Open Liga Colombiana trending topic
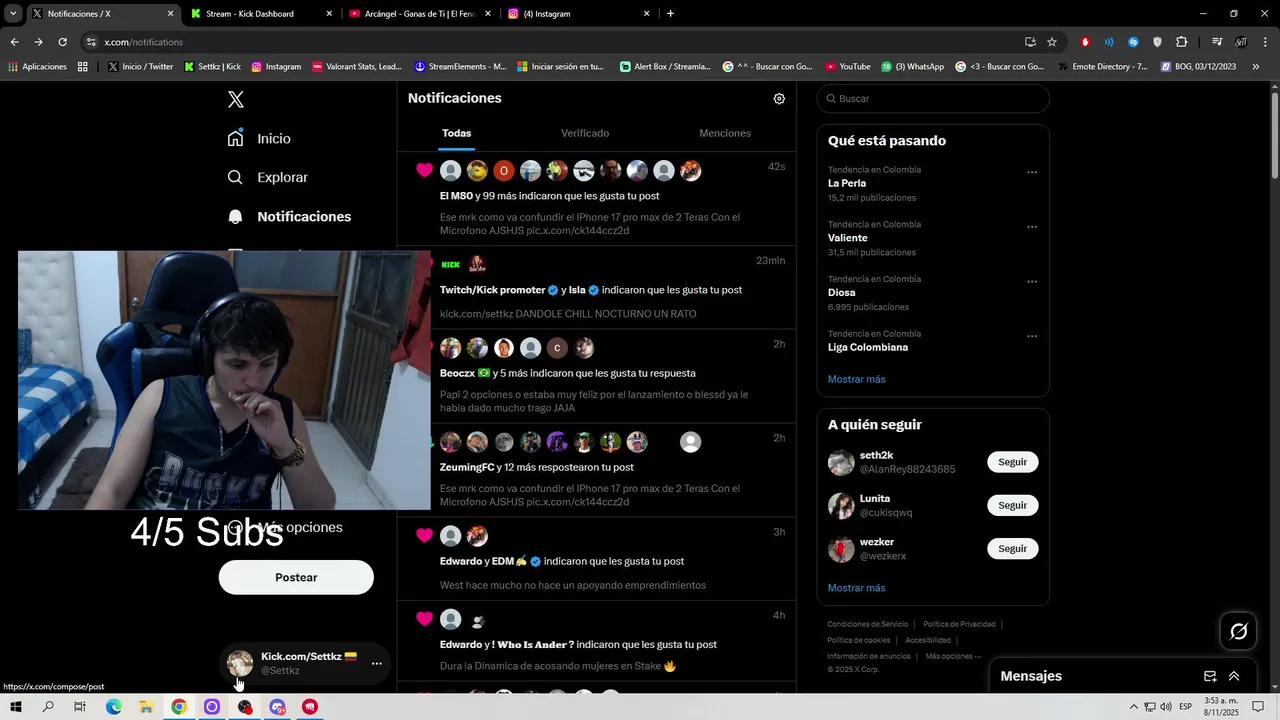1280x720 pixels. pyautogui.click(x=868, y=347)
